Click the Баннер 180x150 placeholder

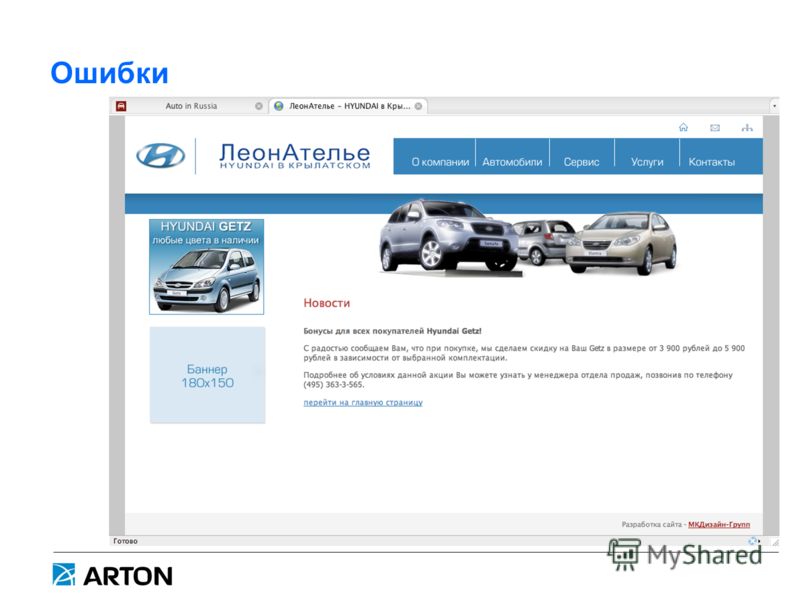[207, 375]
